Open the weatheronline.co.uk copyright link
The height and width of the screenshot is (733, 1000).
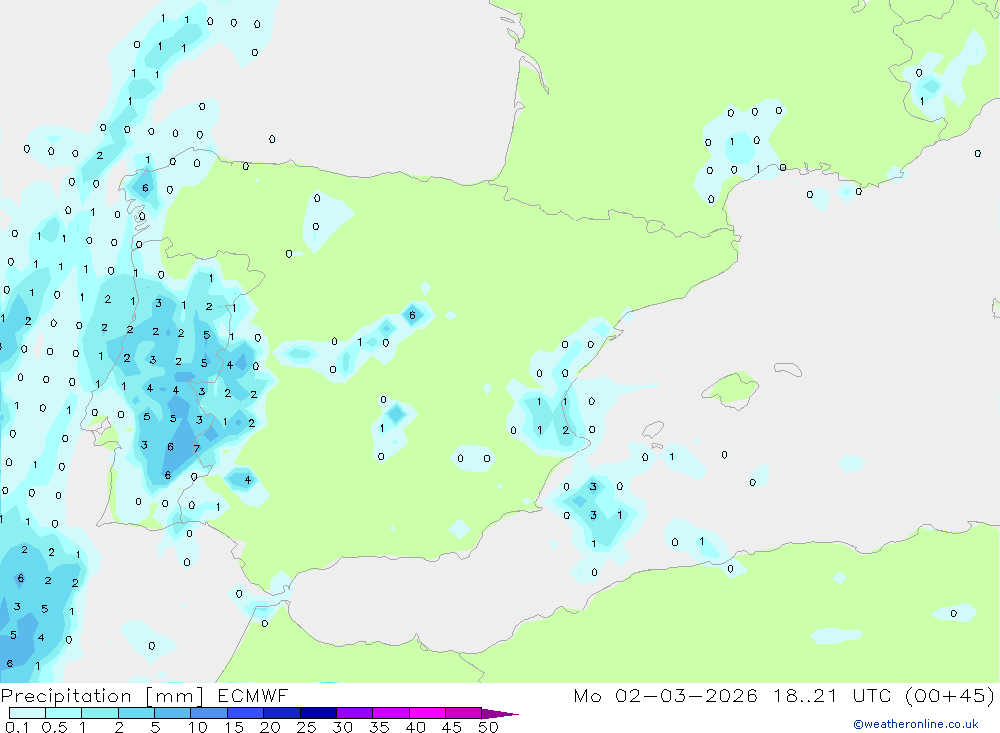tap(916, 724)
